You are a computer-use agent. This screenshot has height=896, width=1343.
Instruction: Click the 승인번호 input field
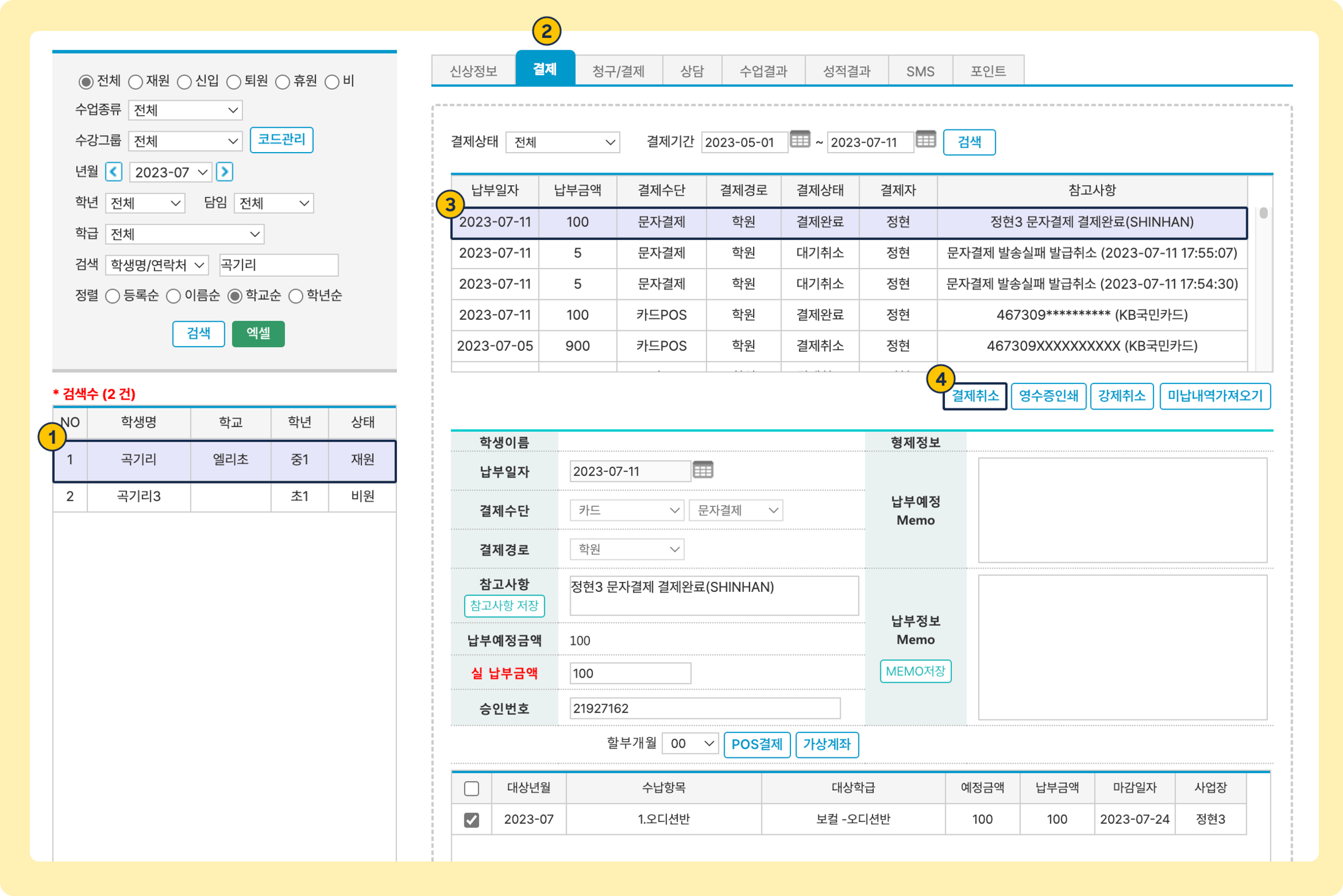(x=704, y=709)
